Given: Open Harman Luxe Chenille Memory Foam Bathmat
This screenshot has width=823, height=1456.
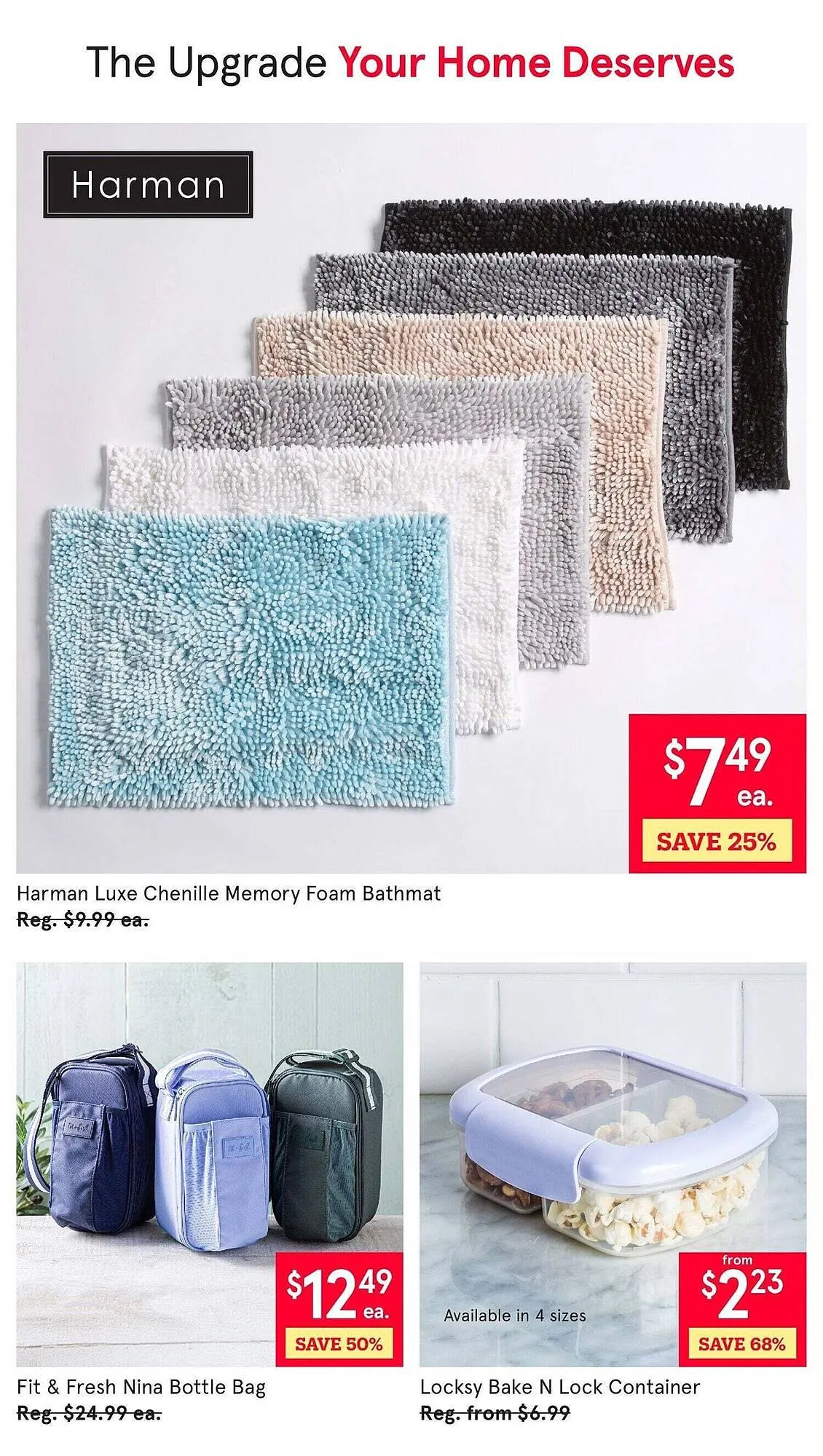Looking at the screenshot, I should (x=229, y=893).
